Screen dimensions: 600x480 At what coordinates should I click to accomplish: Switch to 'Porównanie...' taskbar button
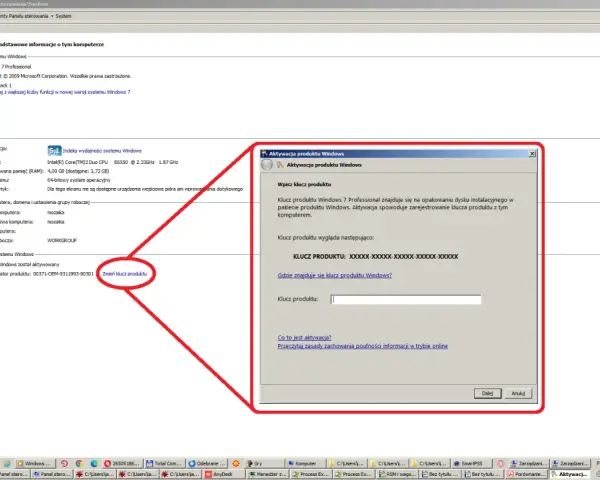coord(527,475)
